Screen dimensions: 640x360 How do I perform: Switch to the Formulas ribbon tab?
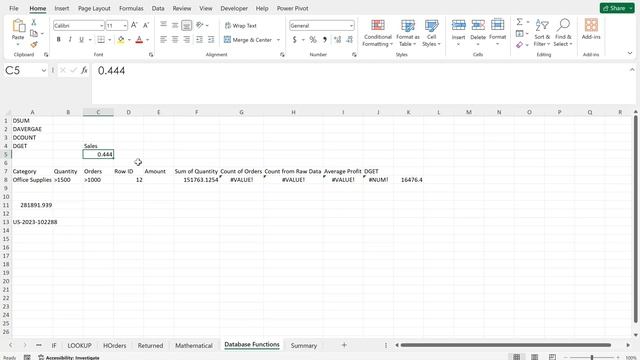131,8
